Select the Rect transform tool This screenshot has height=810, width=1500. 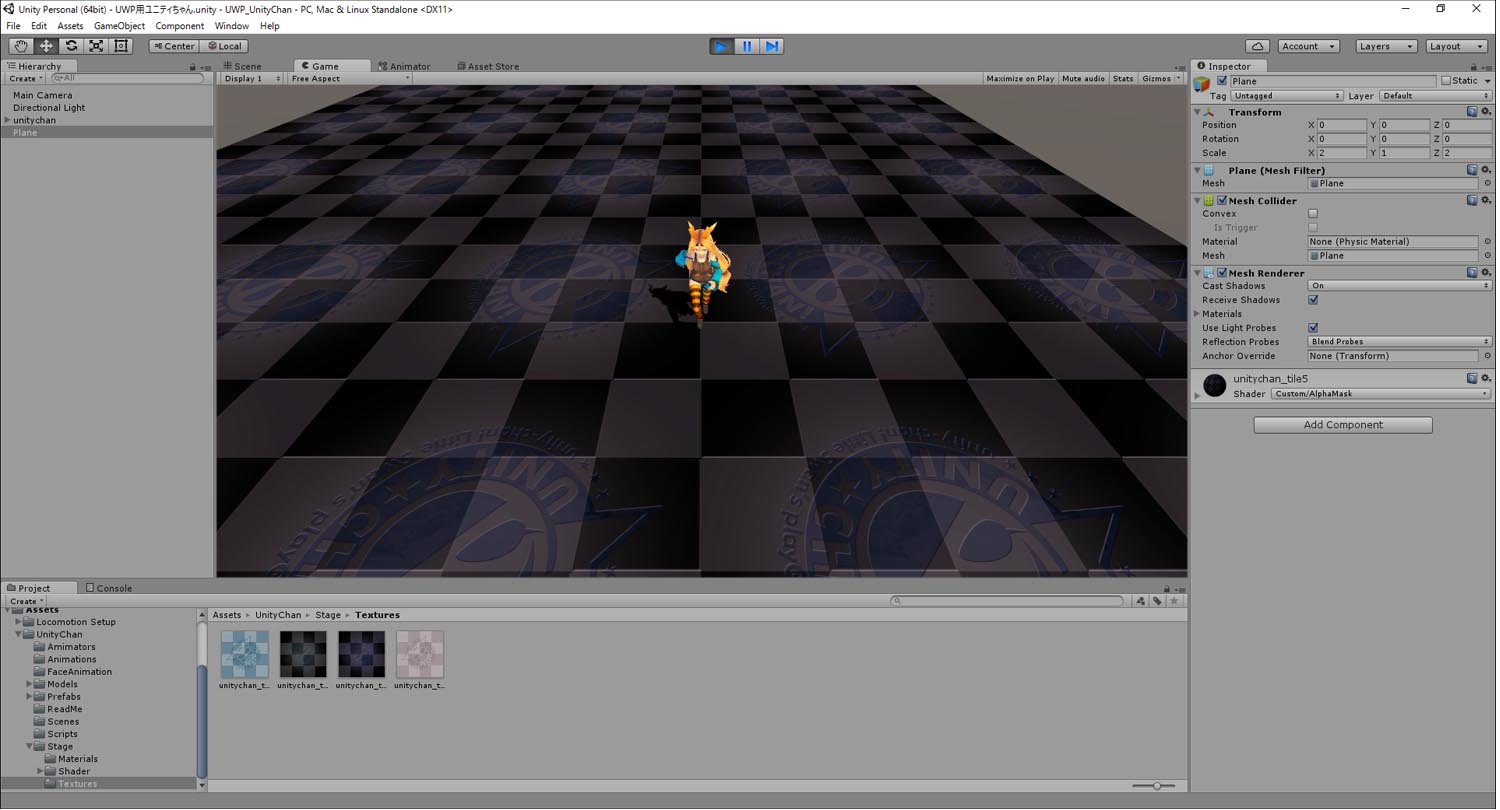pos(121,46)
